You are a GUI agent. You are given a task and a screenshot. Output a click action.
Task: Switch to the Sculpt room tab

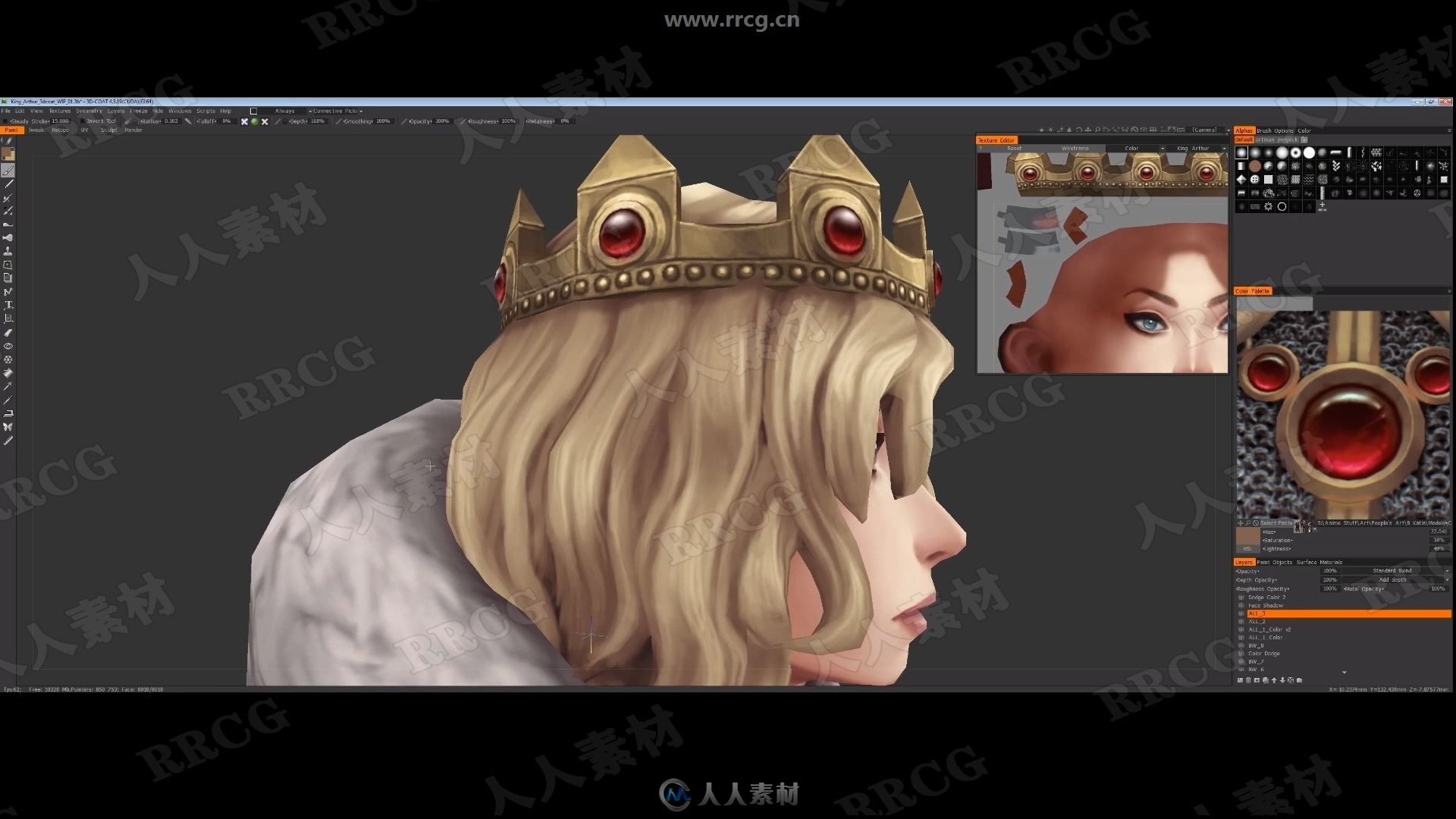[108, 130]
